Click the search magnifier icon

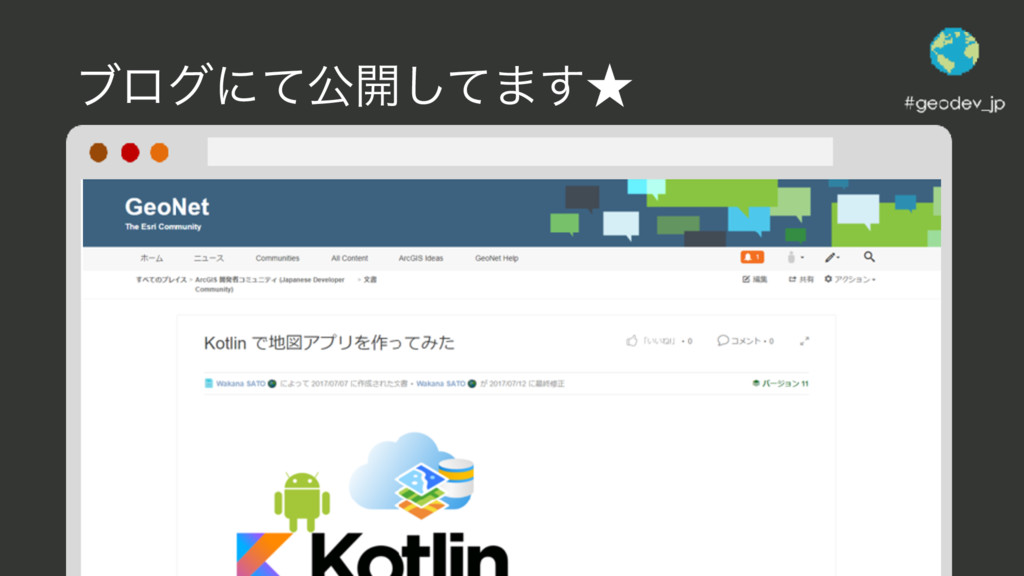869,257
